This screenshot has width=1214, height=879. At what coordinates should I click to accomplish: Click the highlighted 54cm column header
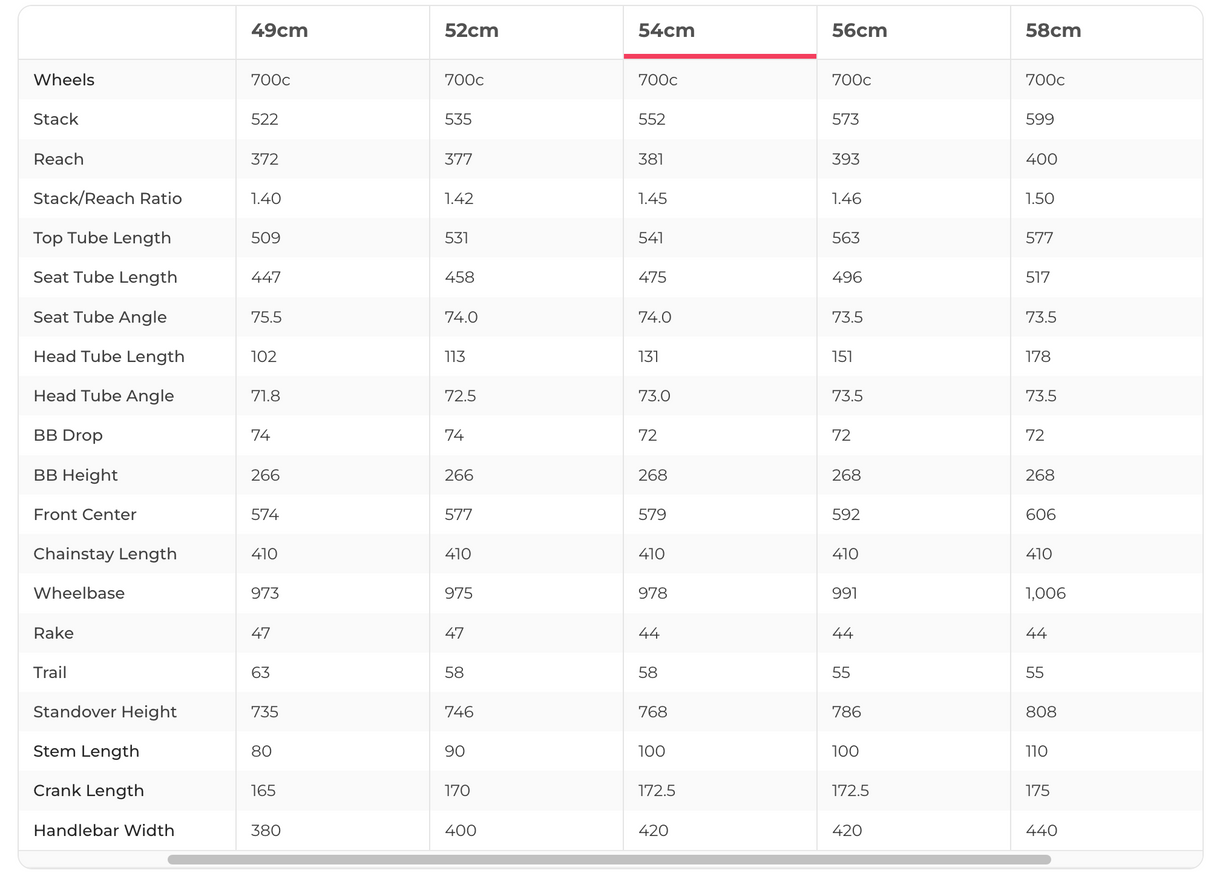pos(666,31)
